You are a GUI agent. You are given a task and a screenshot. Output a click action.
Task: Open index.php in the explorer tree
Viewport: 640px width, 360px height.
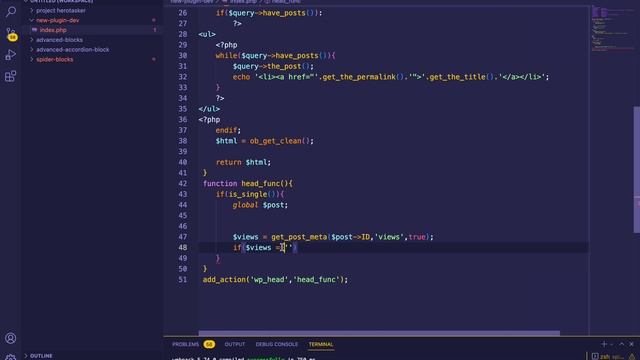[x=53, y=30]
